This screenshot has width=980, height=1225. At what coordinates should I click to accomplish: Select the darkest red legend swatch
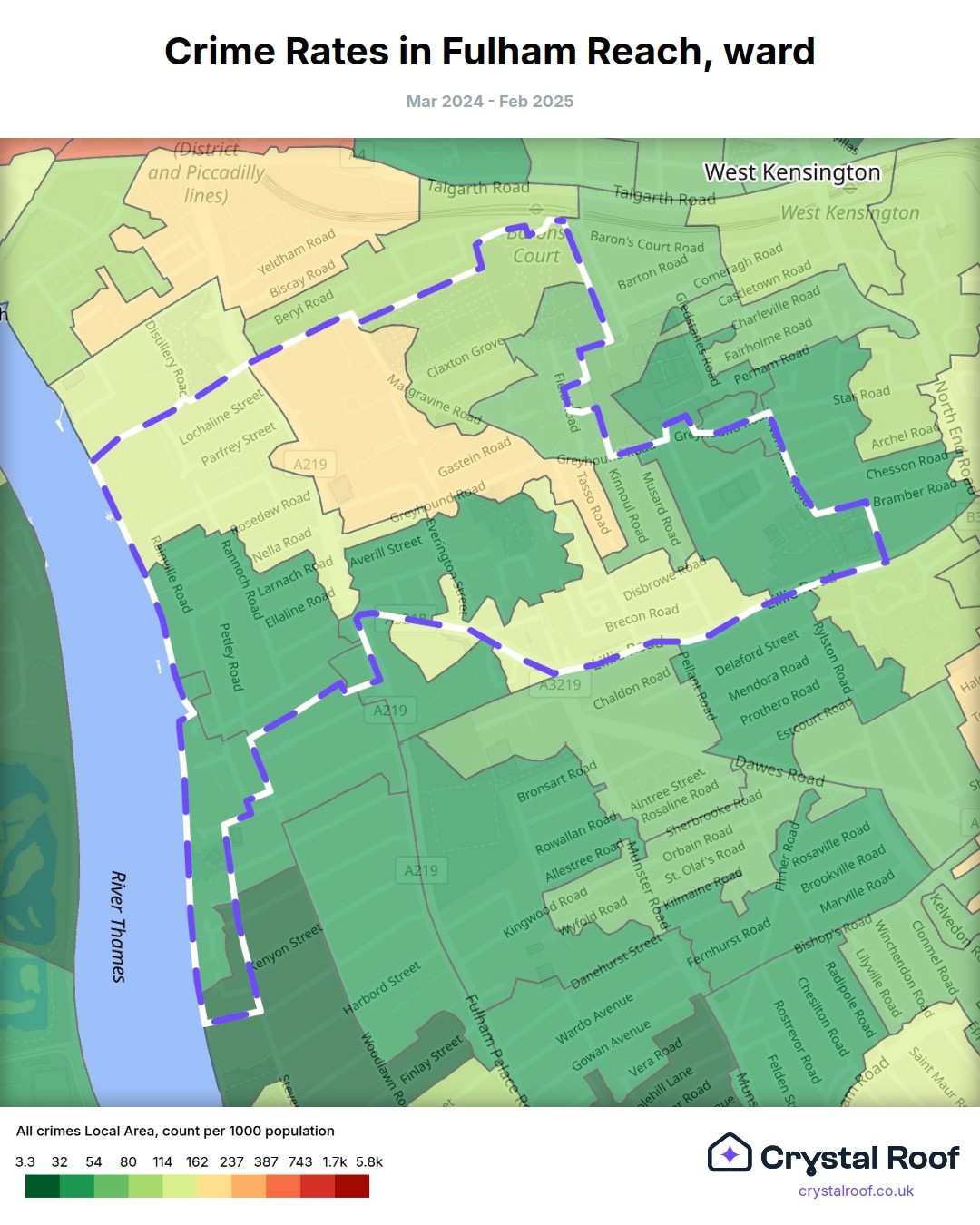[x=352, y=1186]
